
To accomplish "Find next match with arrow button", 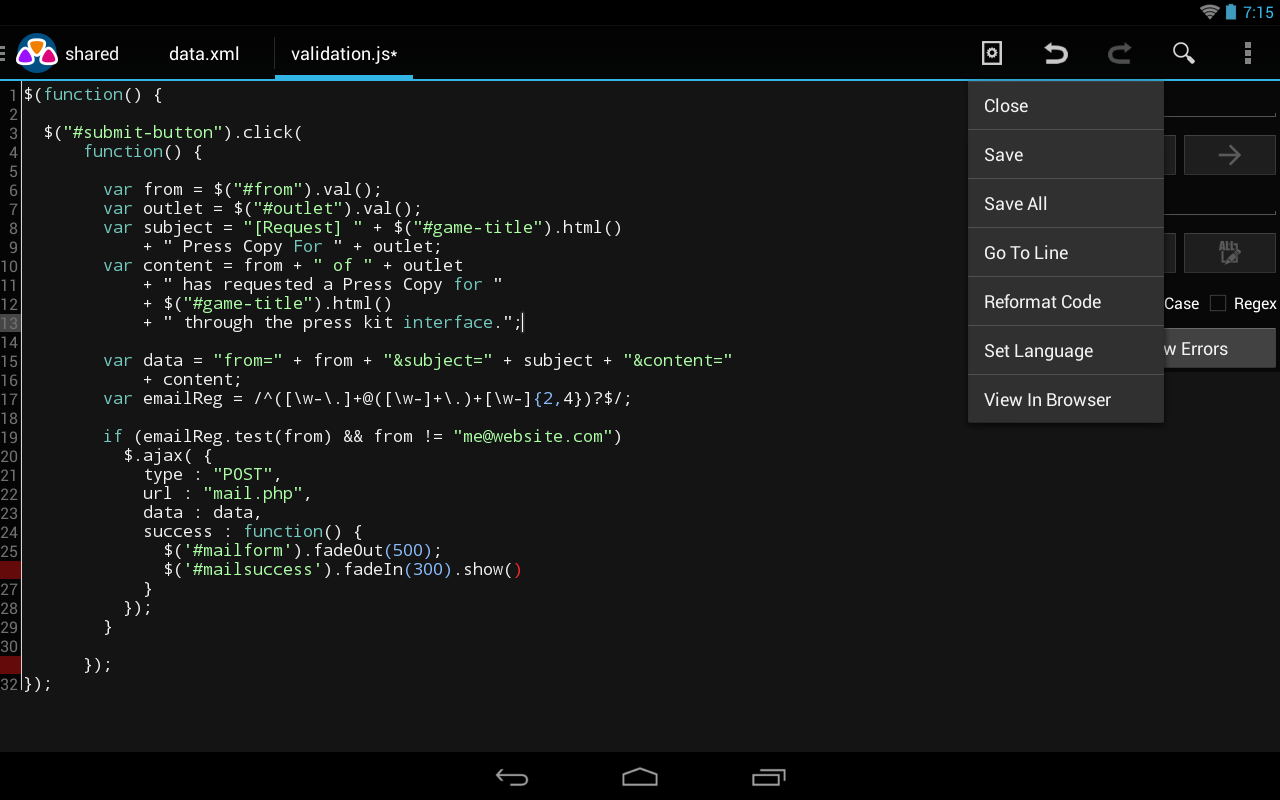I will [1229, 155].
